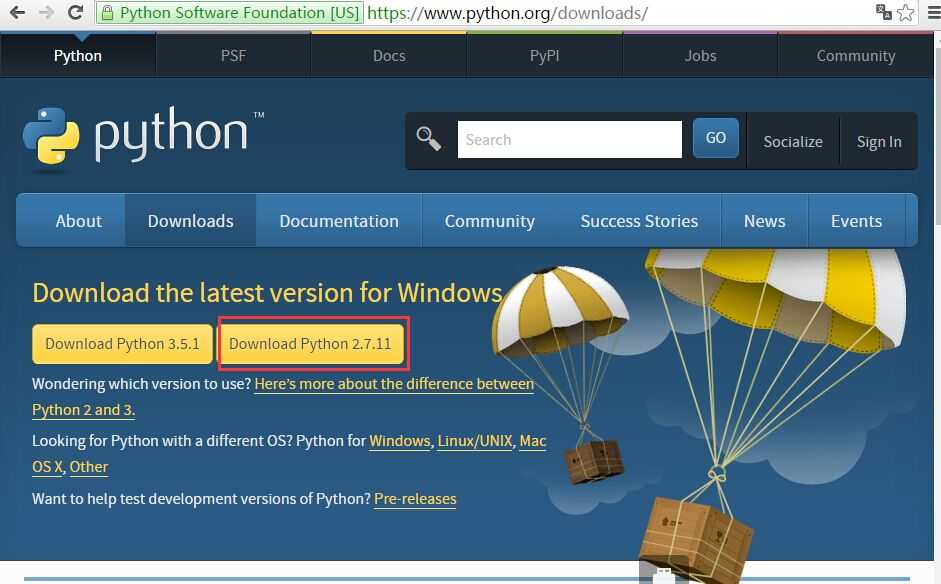Click Download Python 3.5.1 button
Viewport: 941px width, 584px height.
click(x=122, y=344)
